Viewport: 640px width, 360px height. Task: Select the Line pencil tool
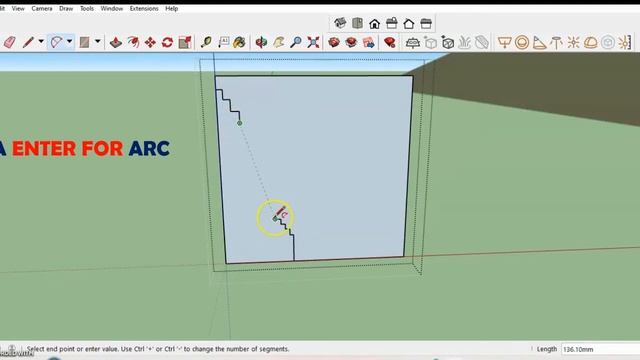pyautogui.click(x=28, y=42)
